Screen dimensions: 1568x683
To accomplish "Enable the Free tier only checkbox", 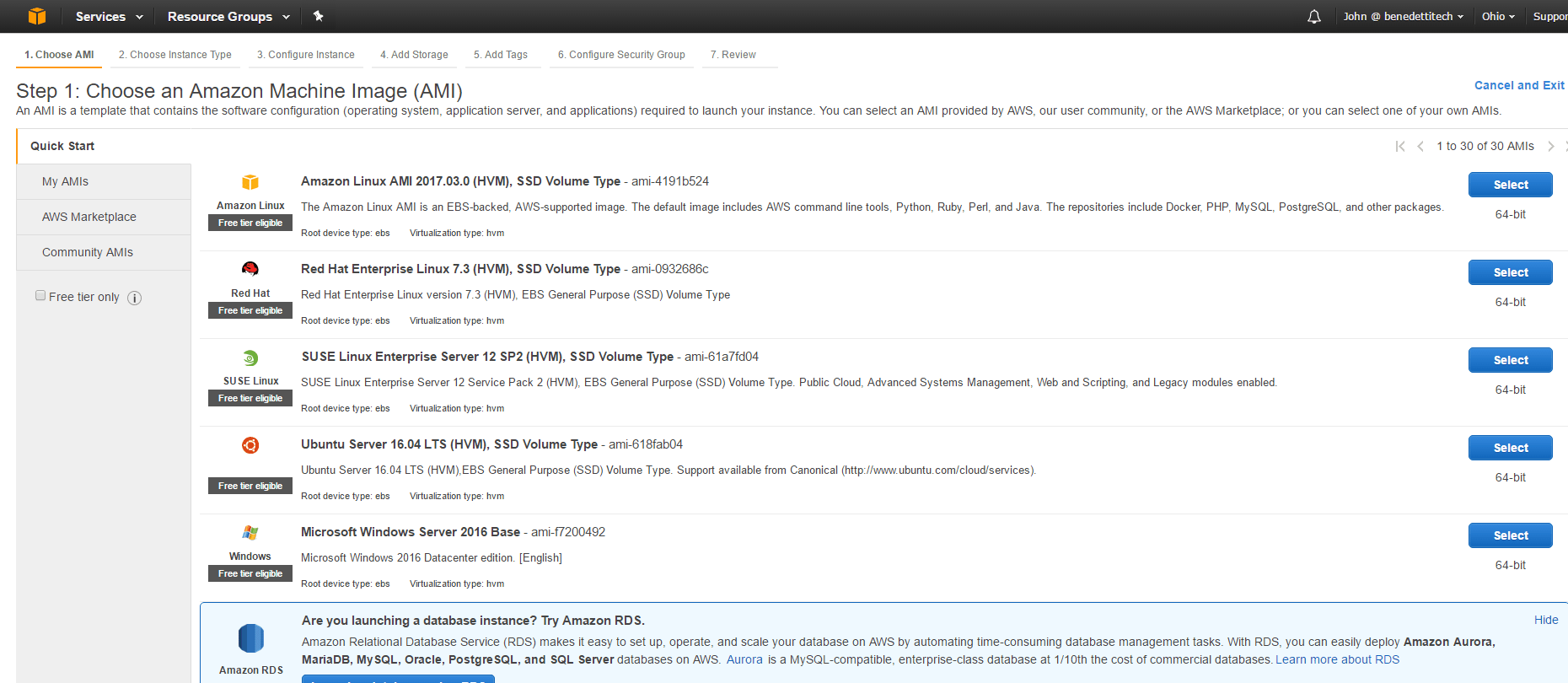I will (40, 295).
